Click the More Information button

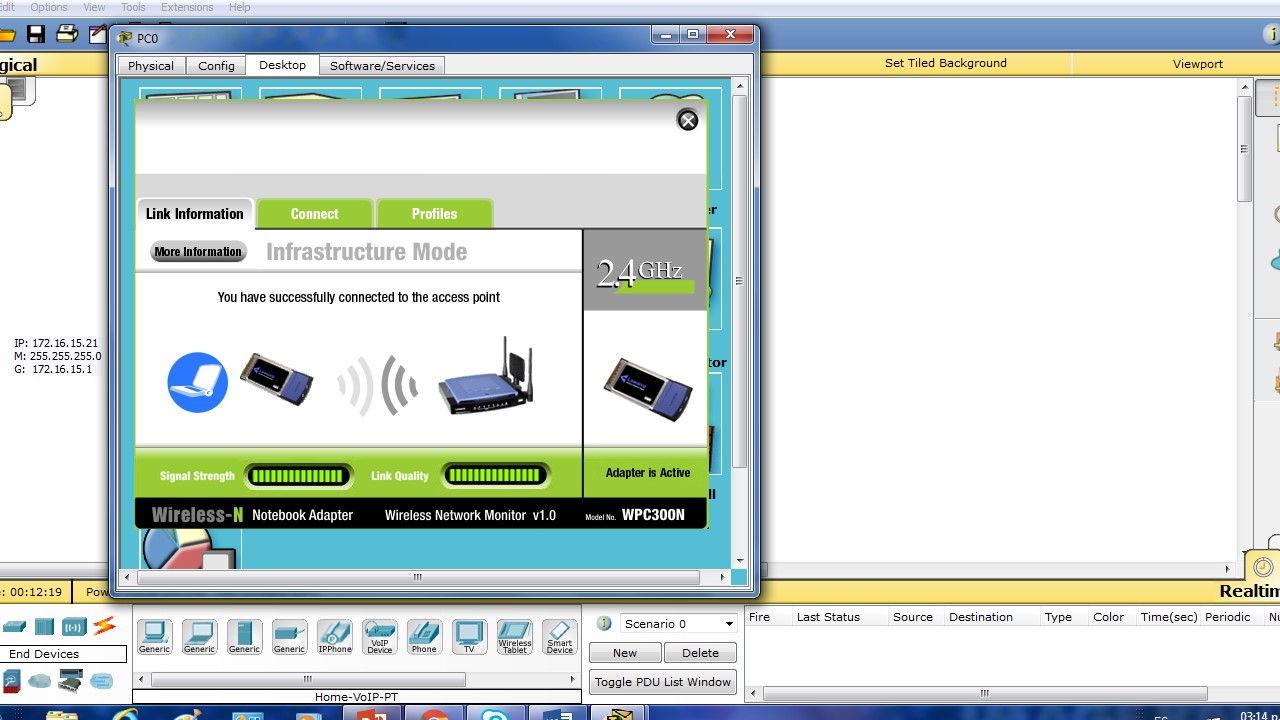(x=198, y=252)
